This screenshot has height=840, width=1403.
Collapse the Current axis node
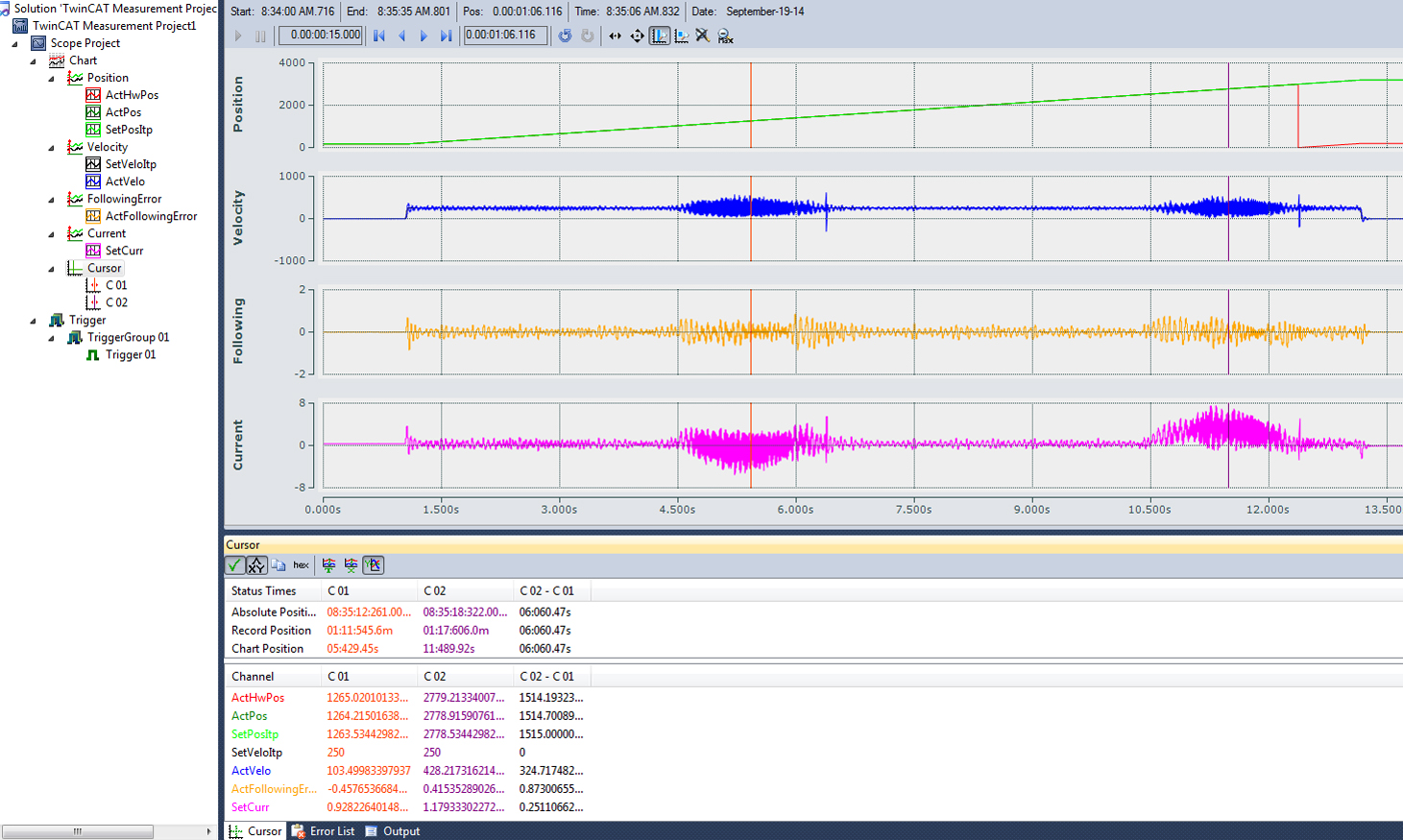pos(51,234)
